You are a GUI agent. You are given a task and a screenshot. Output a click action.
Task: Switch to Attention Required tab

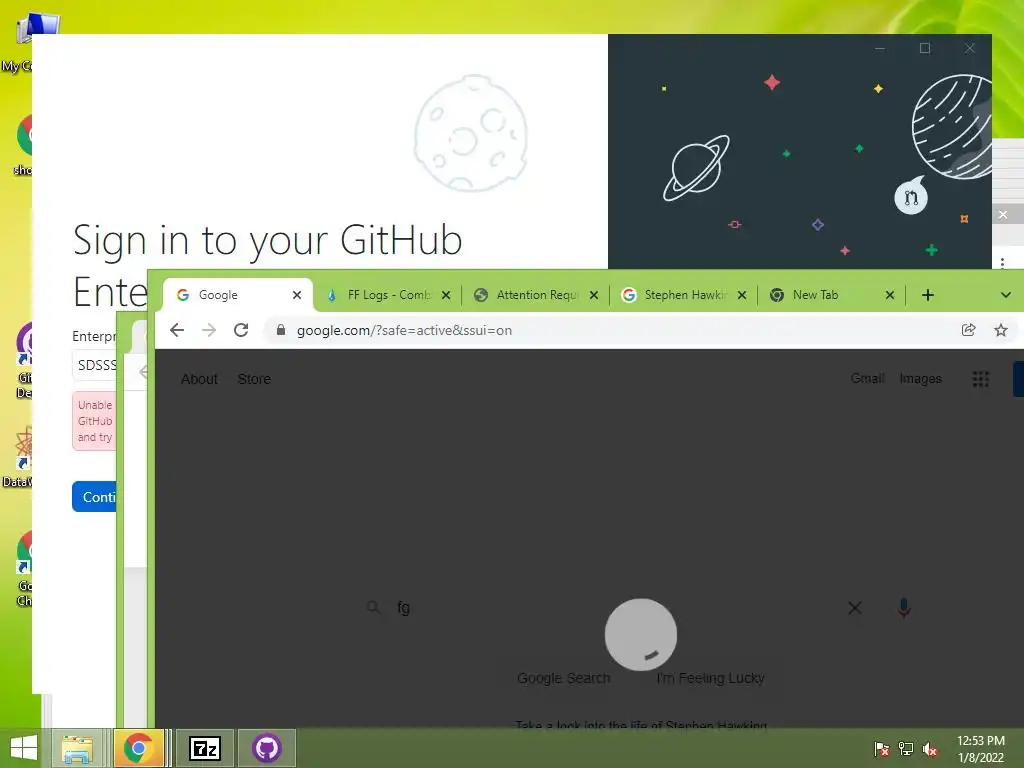click(x=536, y=295)
